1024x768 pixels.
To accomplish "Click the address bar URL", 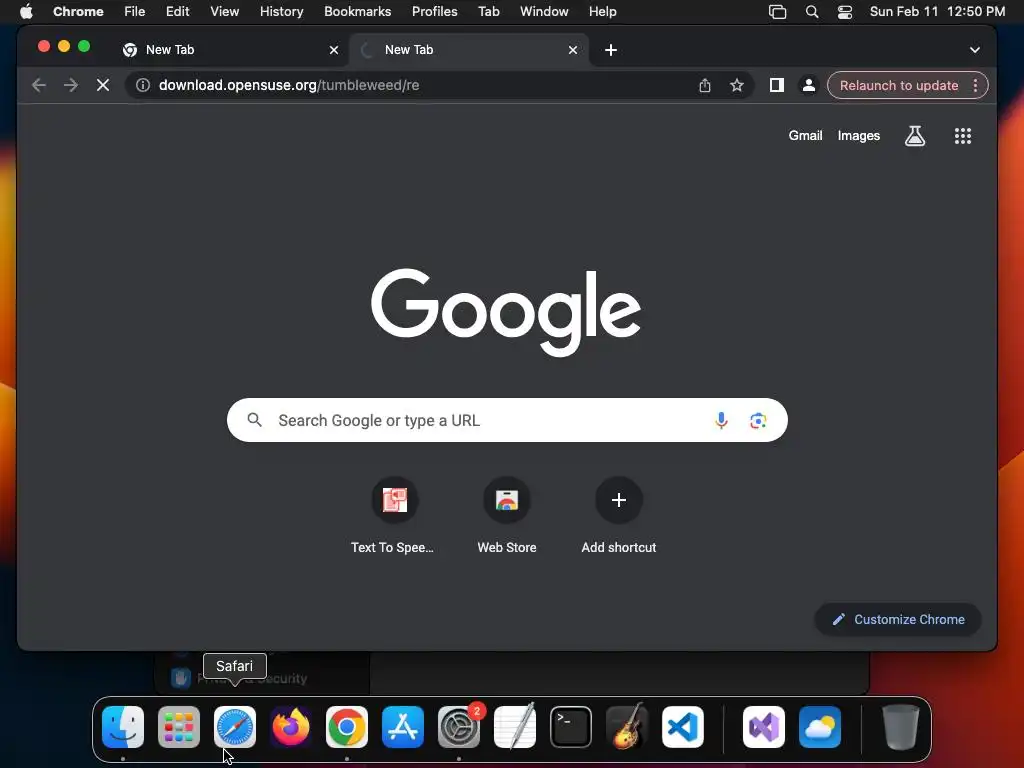I will [x=289, y=85].
